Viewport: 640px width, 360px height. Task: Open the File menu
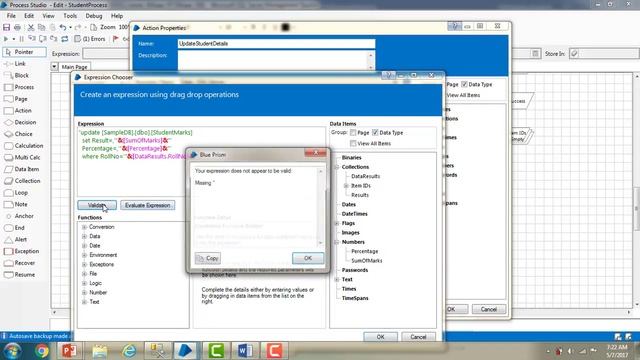[x=11, y=16]
